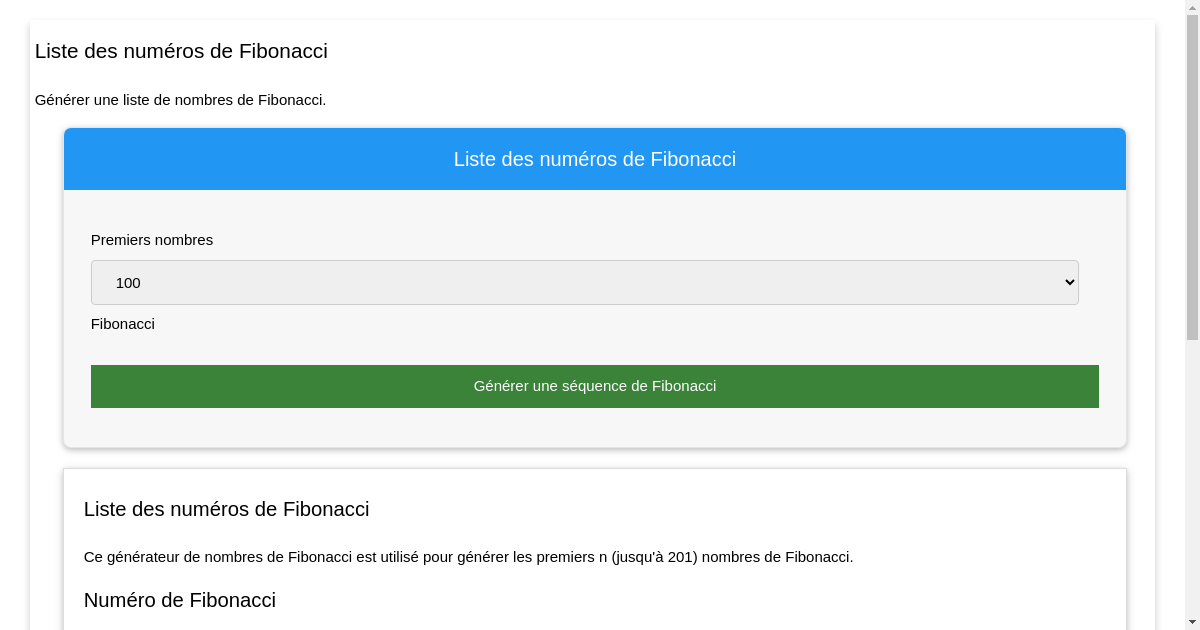The image size is (1200, 630).
Task: Click the Fibonacci label below the dropdown
Action: tap(123, 324)
